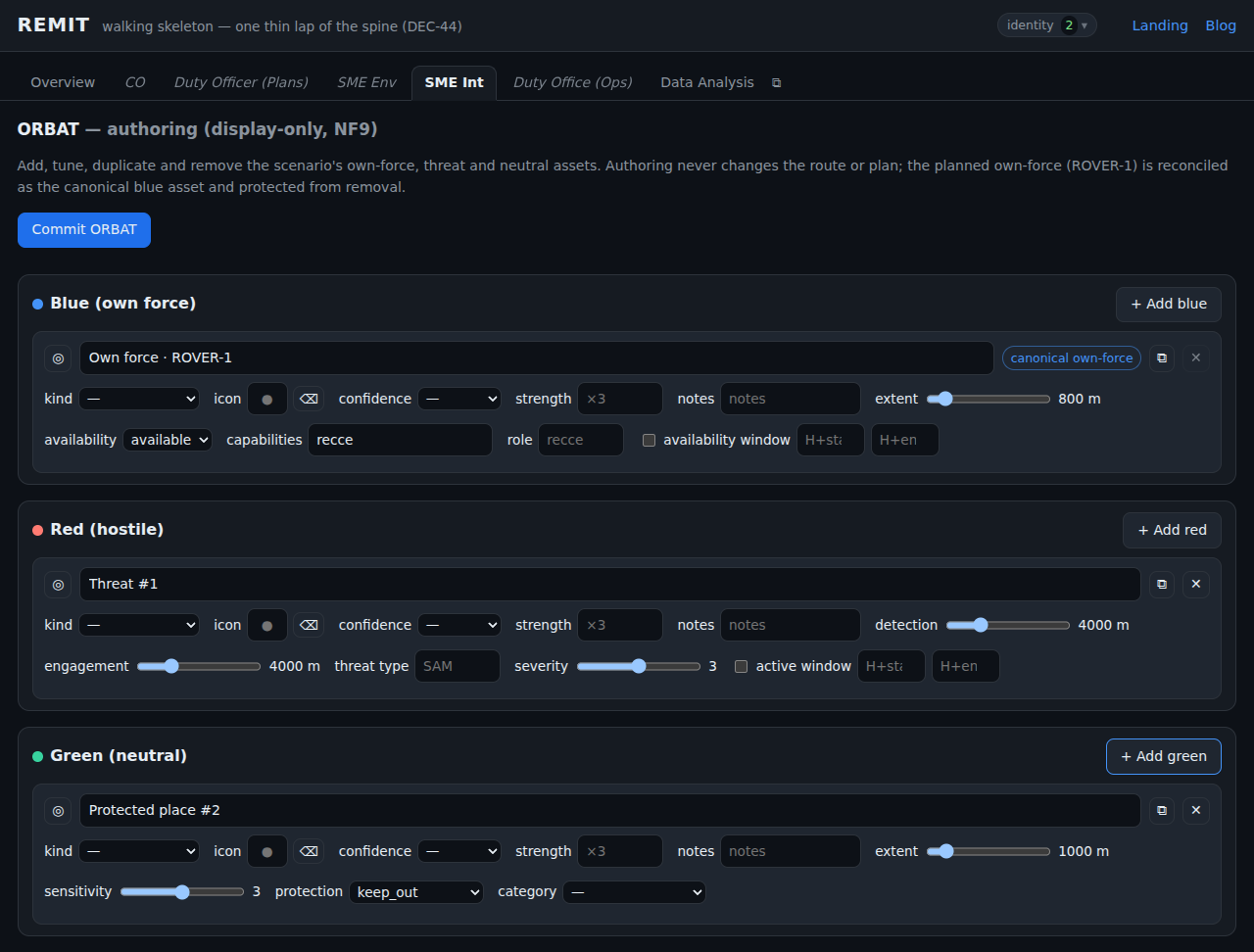The image size is (1254, 952).
Task: Open the Threat #1 confidence dropdown
Action: 459,626
